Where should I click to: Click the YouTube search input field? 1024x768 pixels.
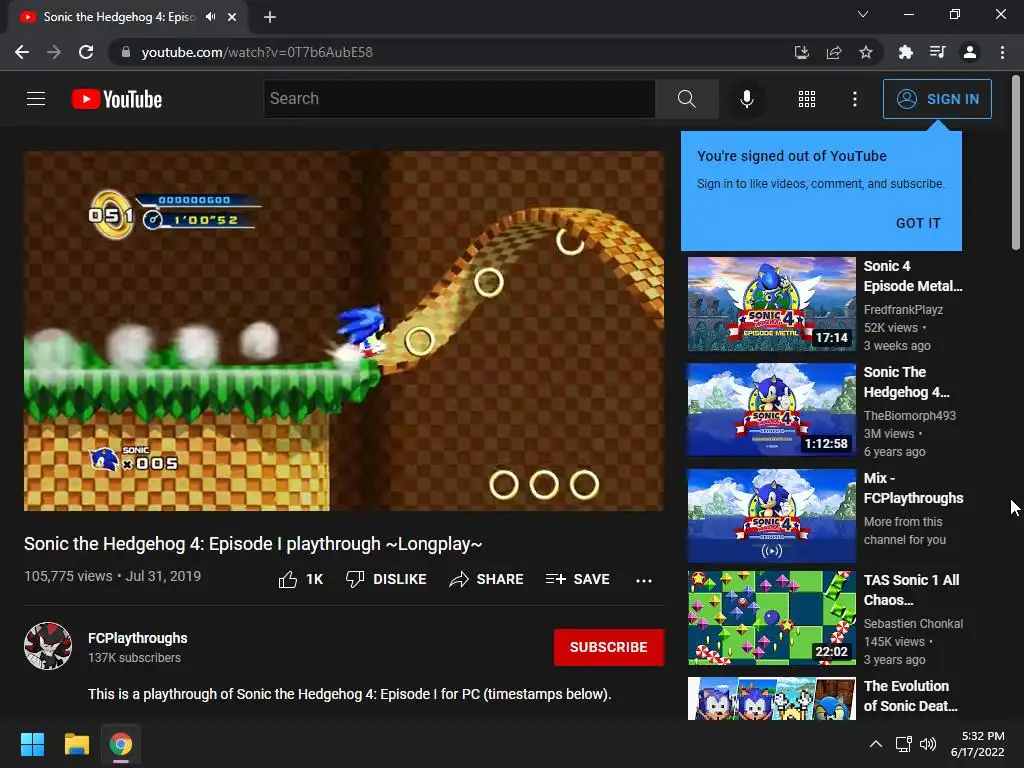coord(460,99)
